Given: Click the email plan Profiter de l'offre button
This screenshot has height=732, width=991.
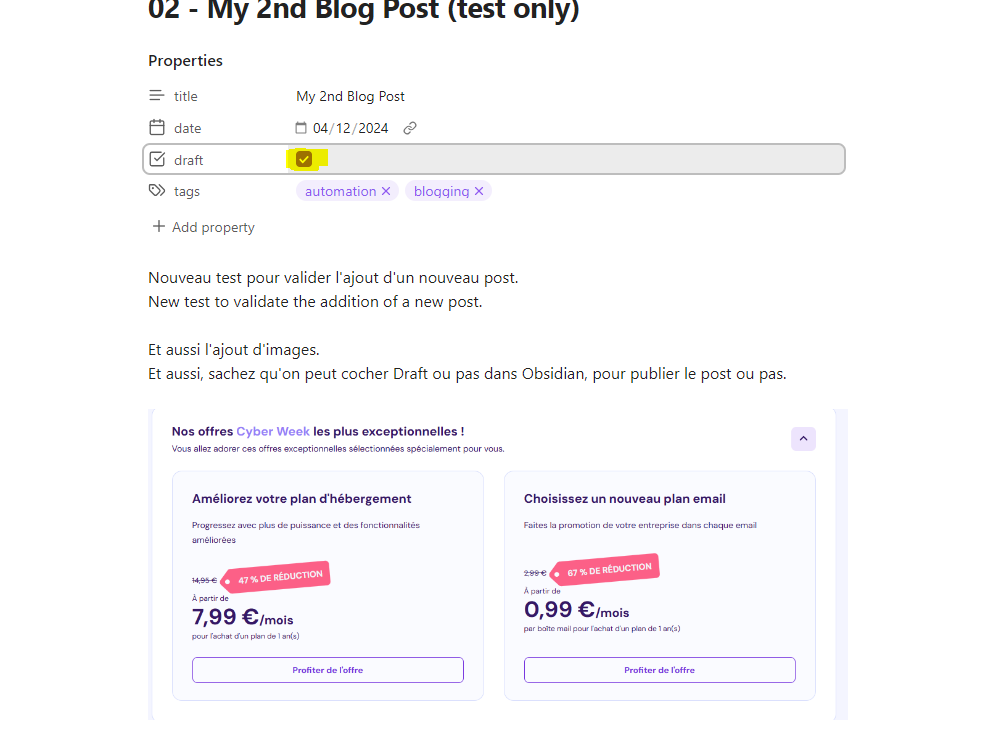Looking at the screenshot, I should point(659,670).
